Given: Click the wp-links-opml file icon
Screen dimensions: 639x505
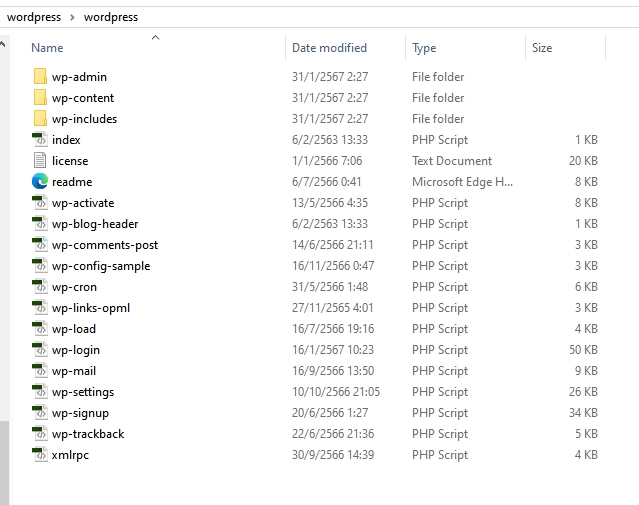Looking at the screenshot, I should [40, 308].
